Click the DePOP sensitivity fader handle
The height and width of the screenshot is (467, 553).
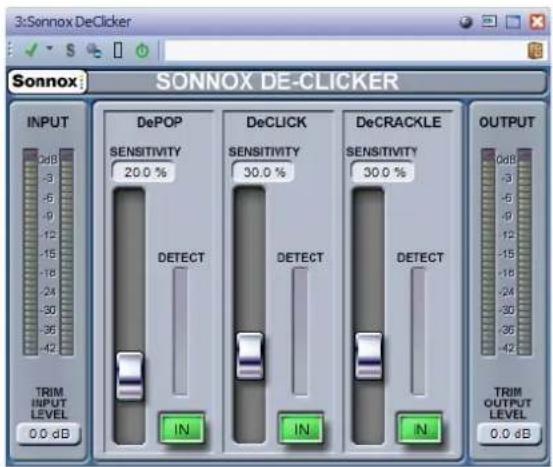(129, 376)
